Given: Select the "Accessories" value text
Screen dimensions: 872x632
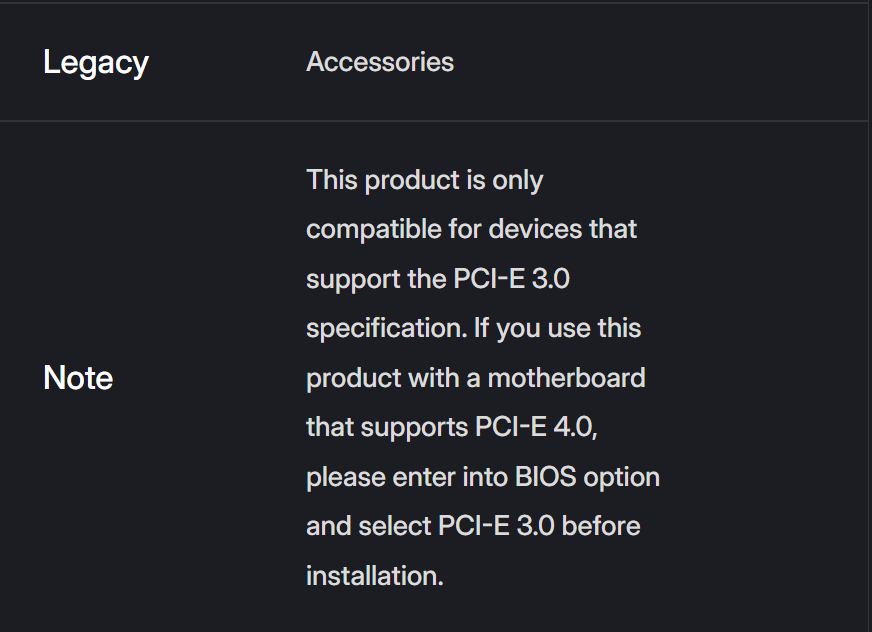Looking at the screenshot, I should tap(380, 62).
